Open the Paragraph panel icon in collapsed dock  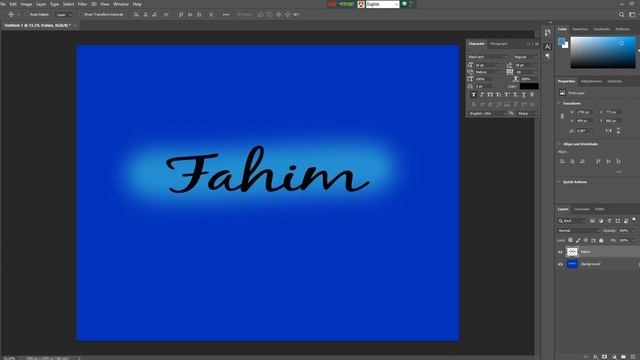tap(547, 57)
